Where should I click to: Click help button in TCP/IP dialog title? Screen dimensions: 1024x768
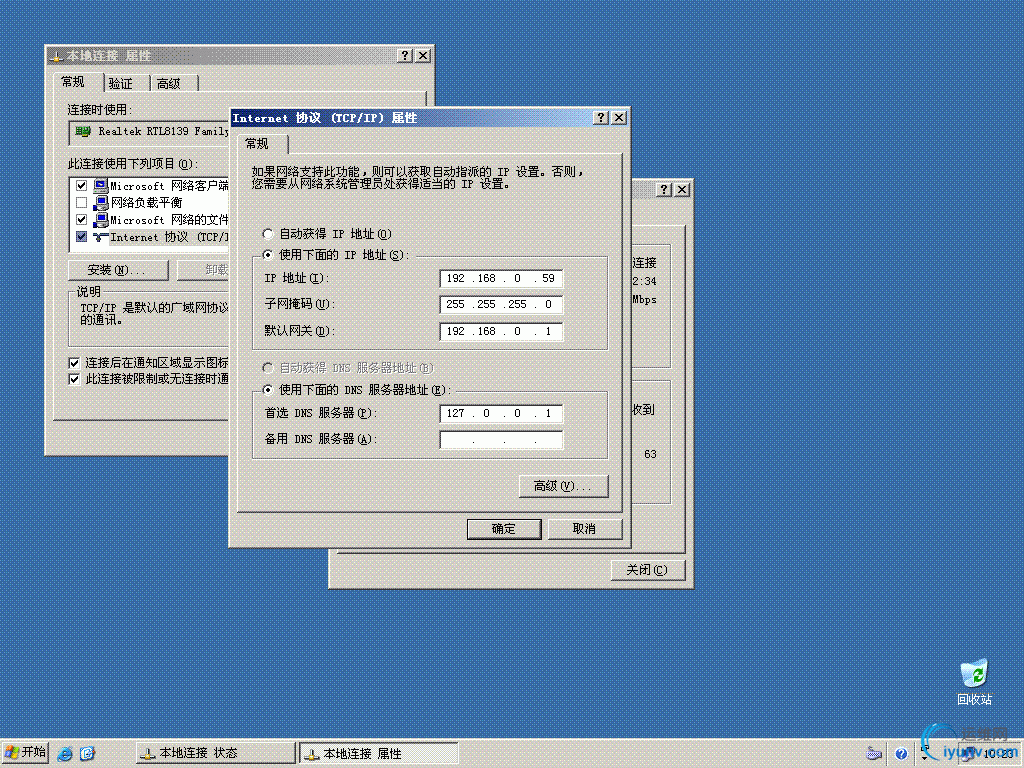601,118
